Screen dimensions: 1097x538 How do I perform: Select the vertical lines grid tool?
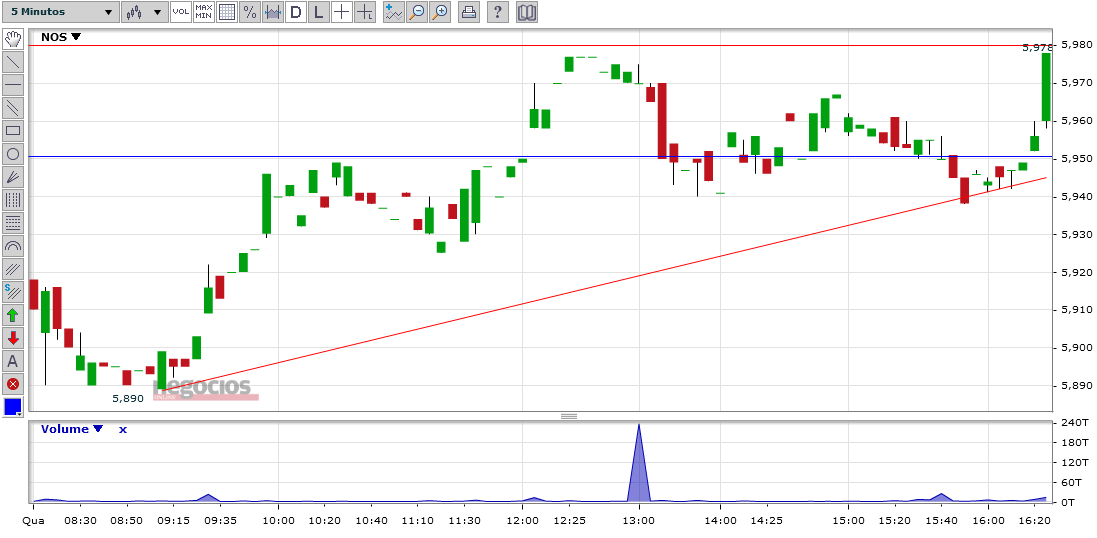(x=13, y=200)
